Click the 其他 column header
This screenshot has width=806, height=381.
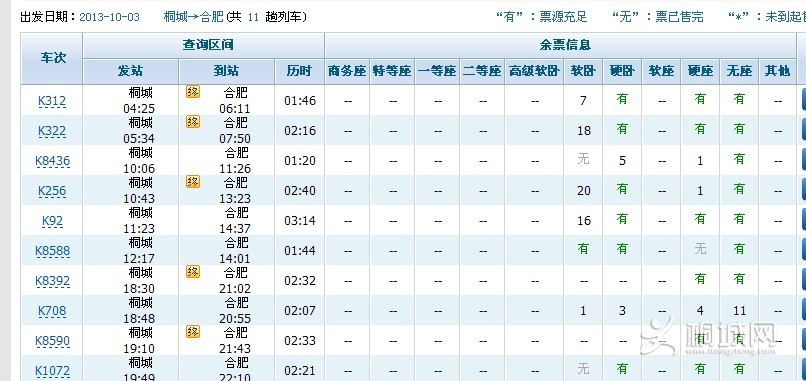tap(777, 71)
